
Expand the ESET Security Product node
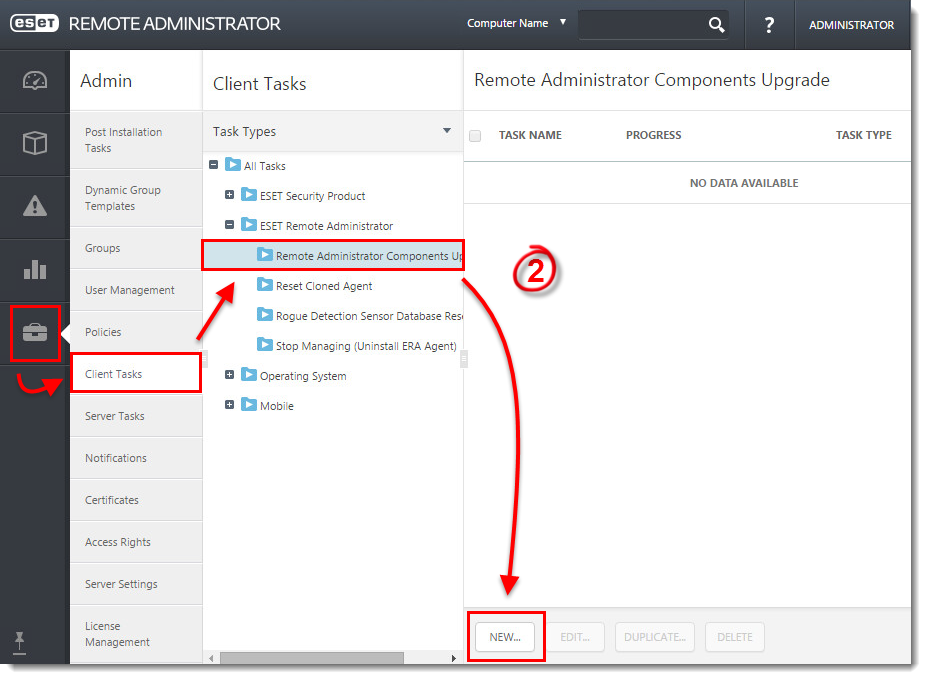click(230, 194)
